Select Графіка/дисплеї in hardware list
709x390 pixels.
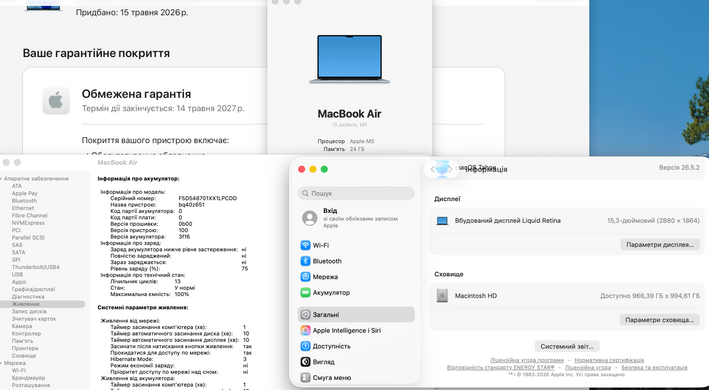(x=33, y=289)
